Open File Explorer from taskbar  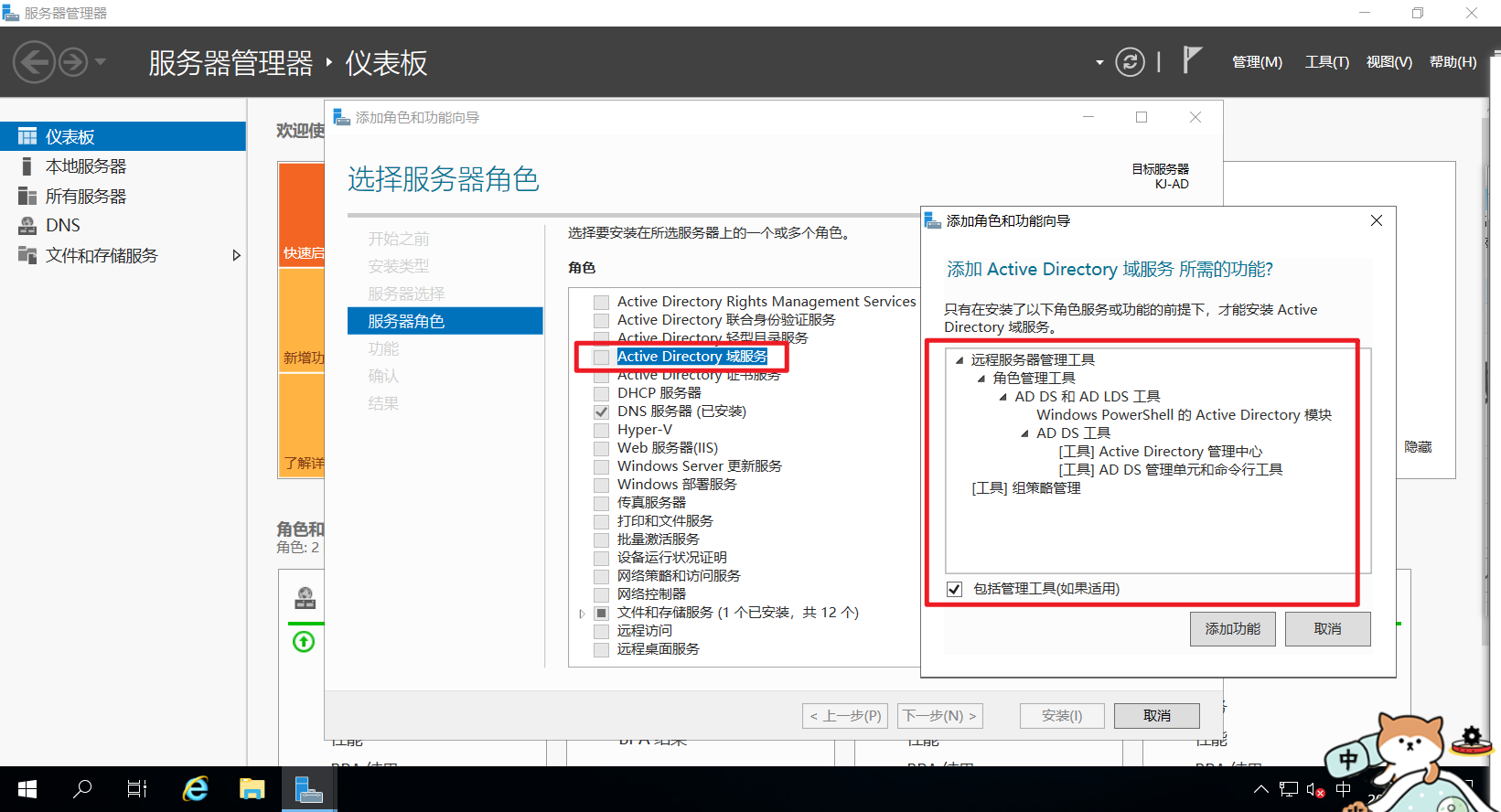(x=252, y=789)
